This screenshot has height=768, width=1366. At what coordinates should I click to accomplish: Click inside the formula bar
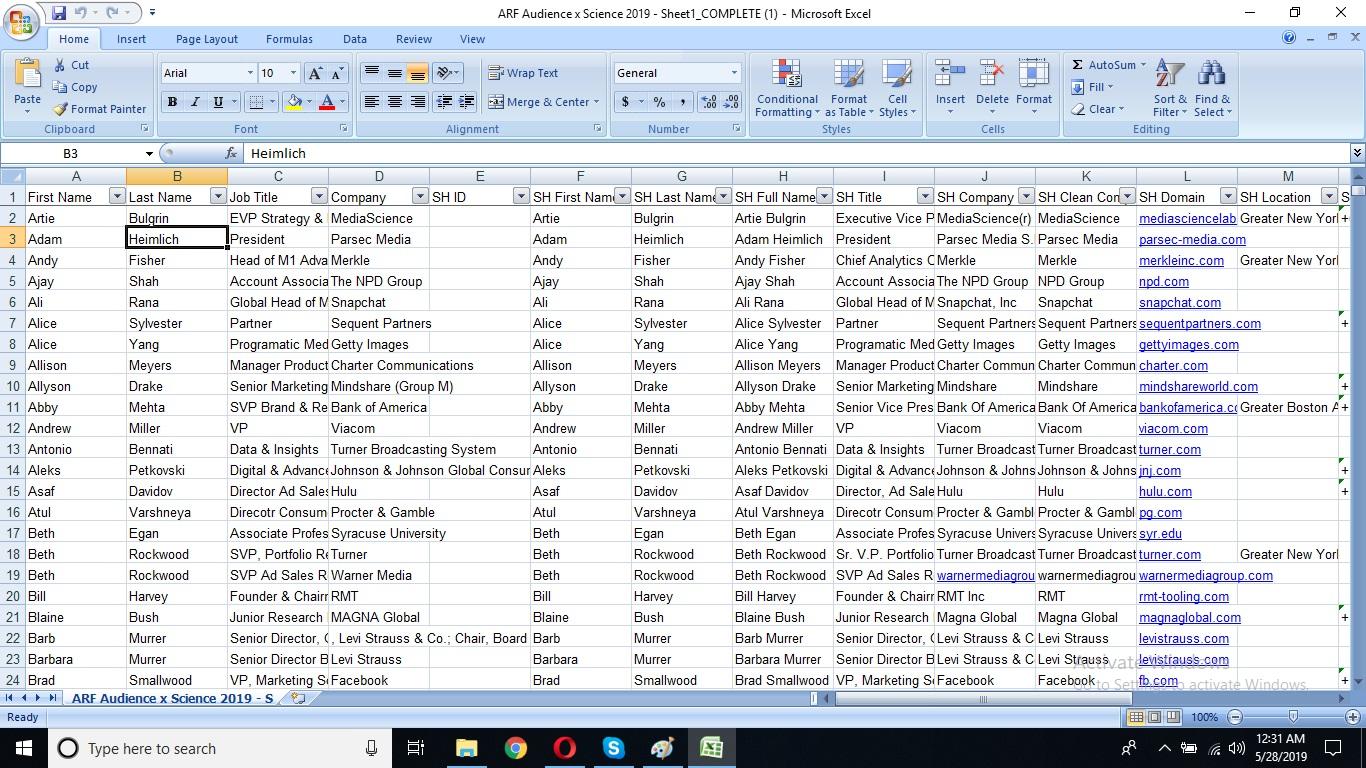click(x=500, y=153)
